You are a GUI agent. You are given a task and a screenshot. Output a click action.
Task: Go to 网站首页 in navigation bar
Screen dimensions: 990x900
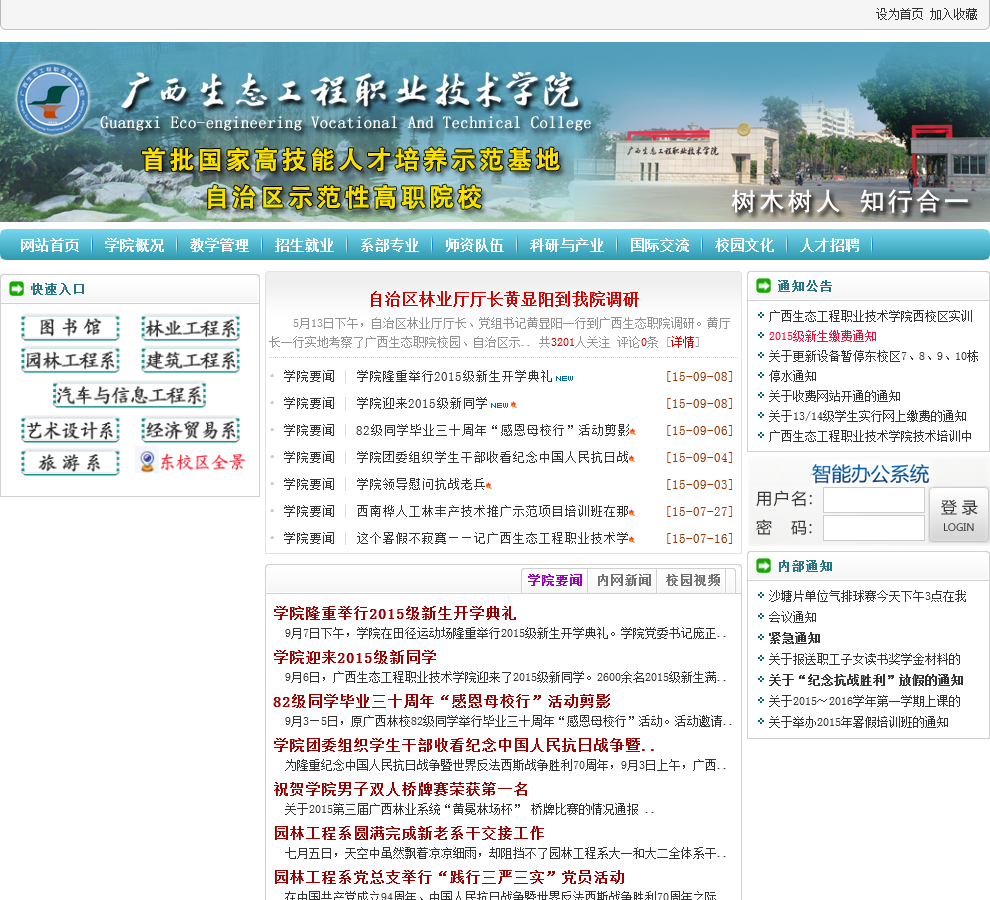(50, 245)
